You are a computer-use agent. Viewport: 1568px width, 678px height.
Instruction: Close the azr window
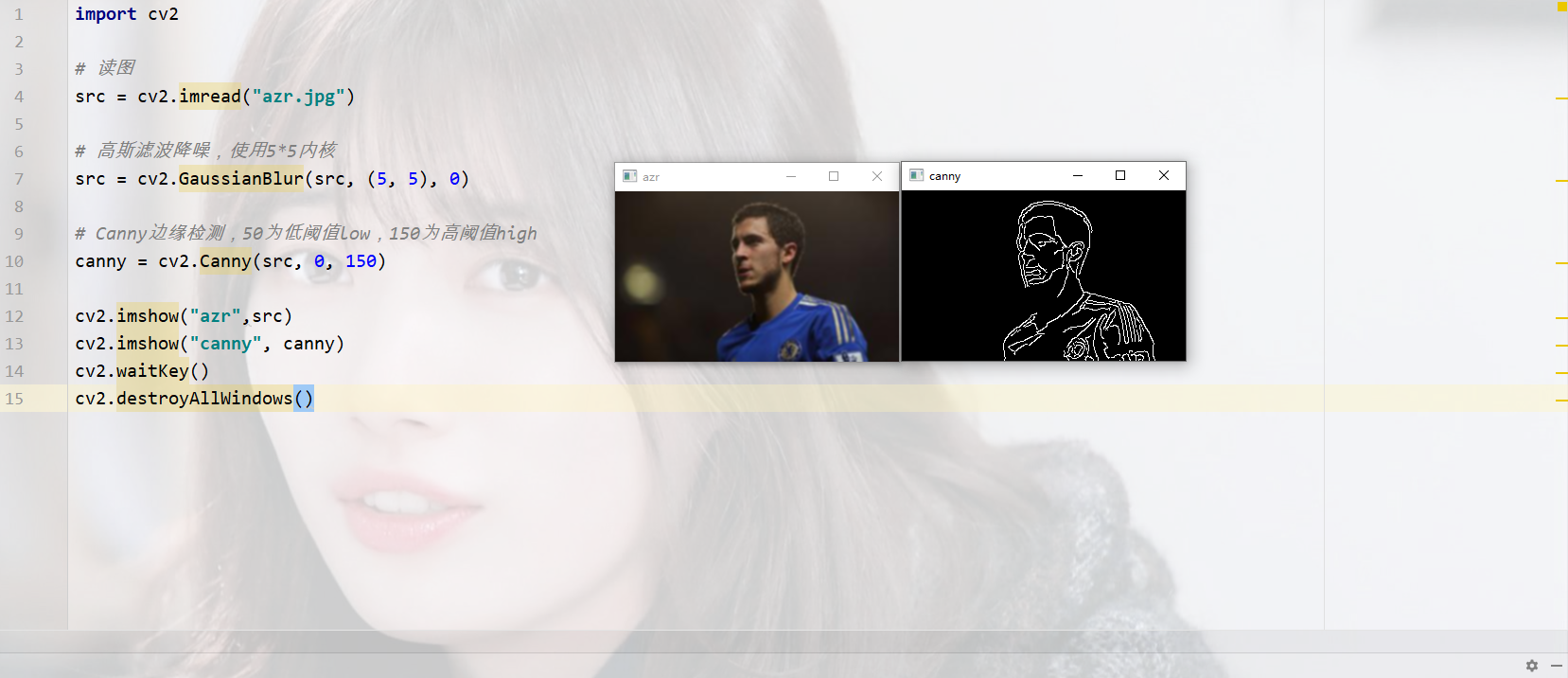pyautogui.click(x=877, y=176)
